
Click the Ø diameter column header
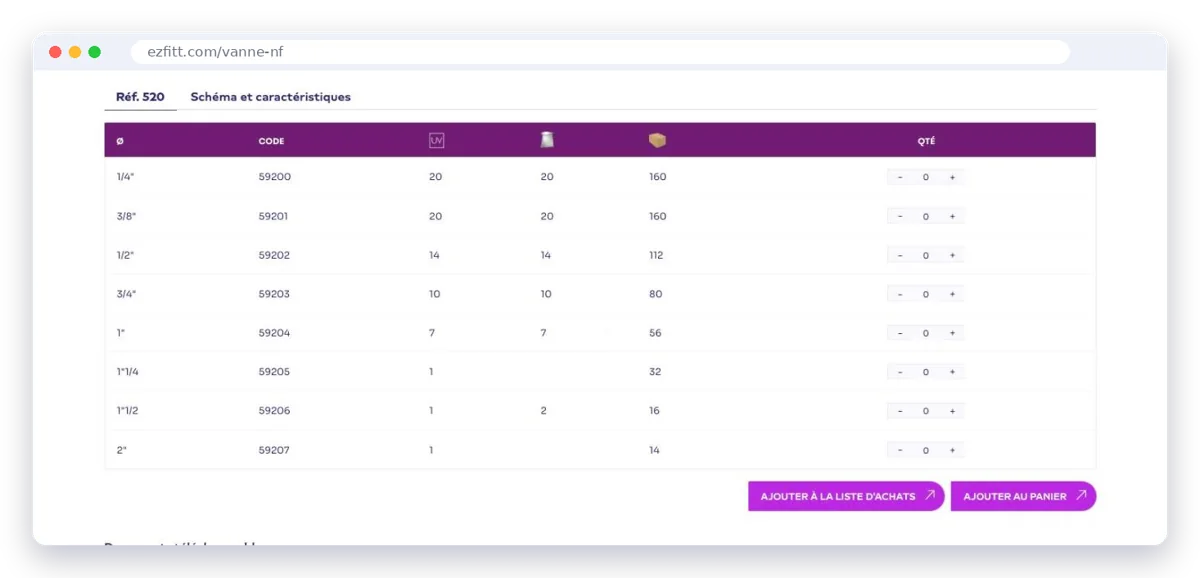120,141
